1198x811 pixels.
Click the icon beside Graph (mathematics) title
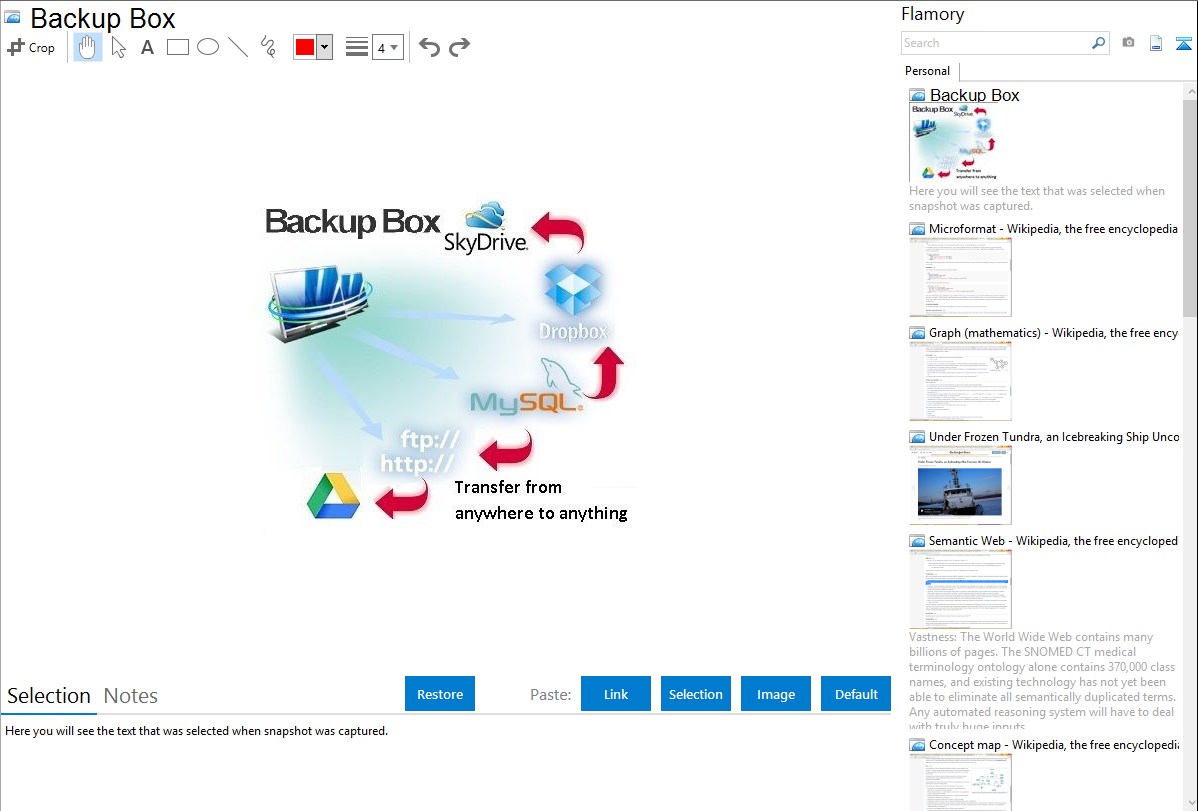click(x=917, y=333)
